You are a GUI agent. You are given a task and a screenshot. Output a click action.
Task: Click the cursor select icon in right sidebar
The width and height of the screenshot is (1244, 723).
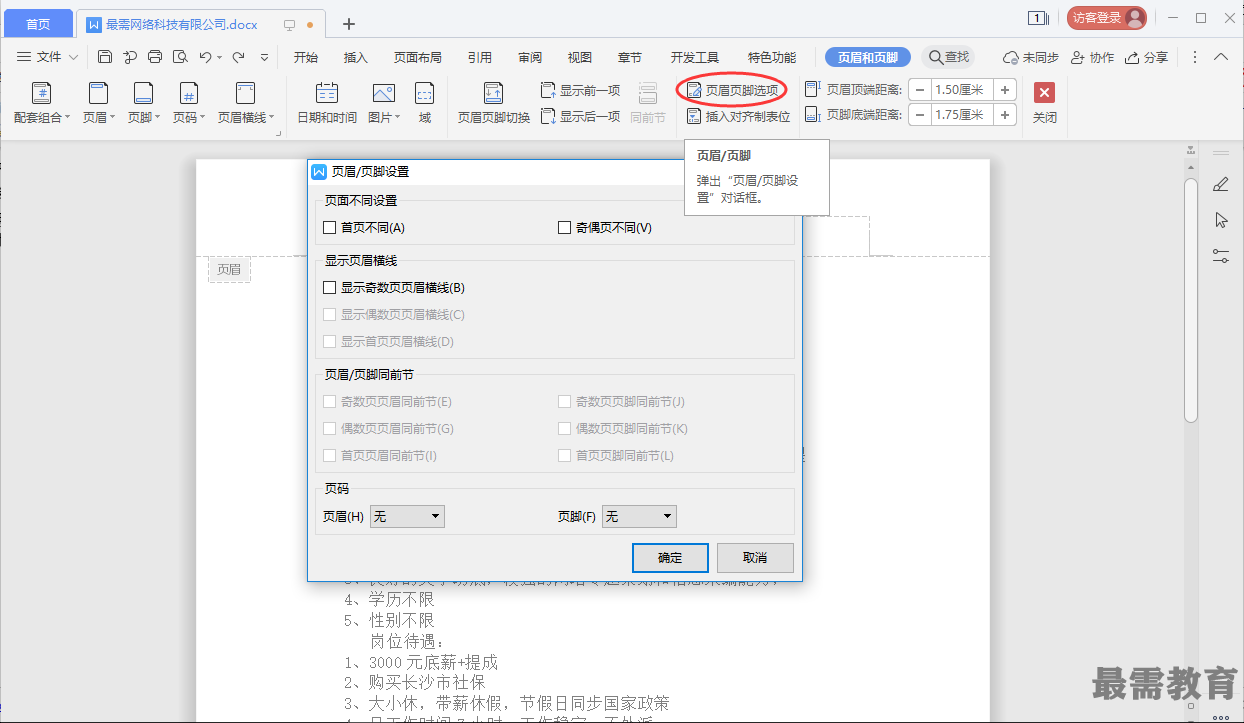pos(1220,220)
